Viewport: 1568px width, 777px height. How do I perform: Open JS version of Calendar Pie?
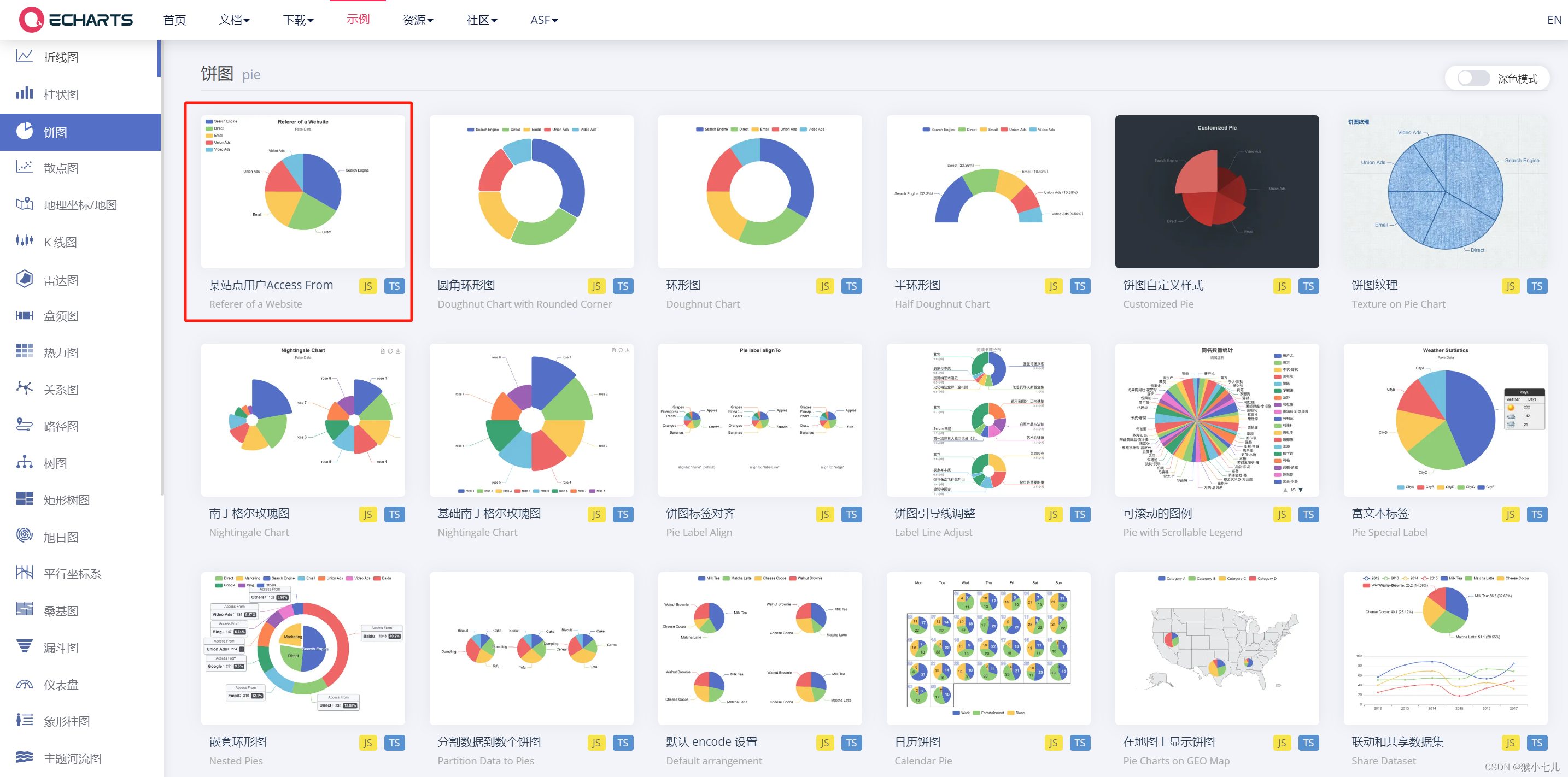pos(1054,743)
